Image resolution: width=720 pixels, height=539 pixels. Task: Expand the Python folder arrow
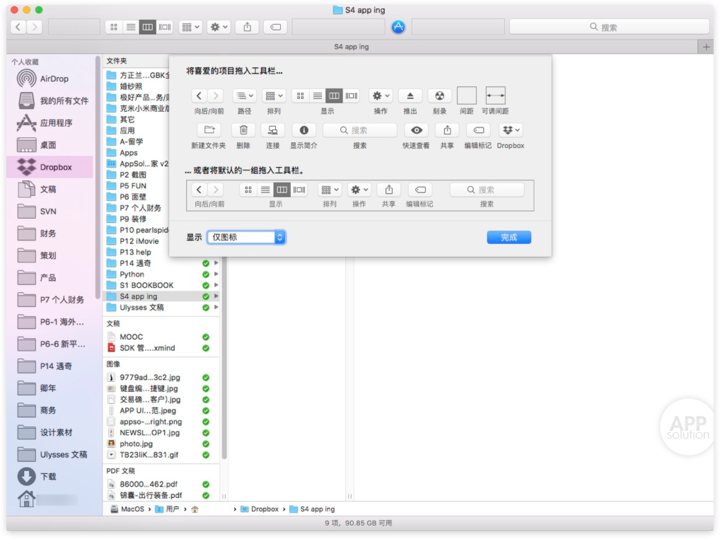coord(216,274)
